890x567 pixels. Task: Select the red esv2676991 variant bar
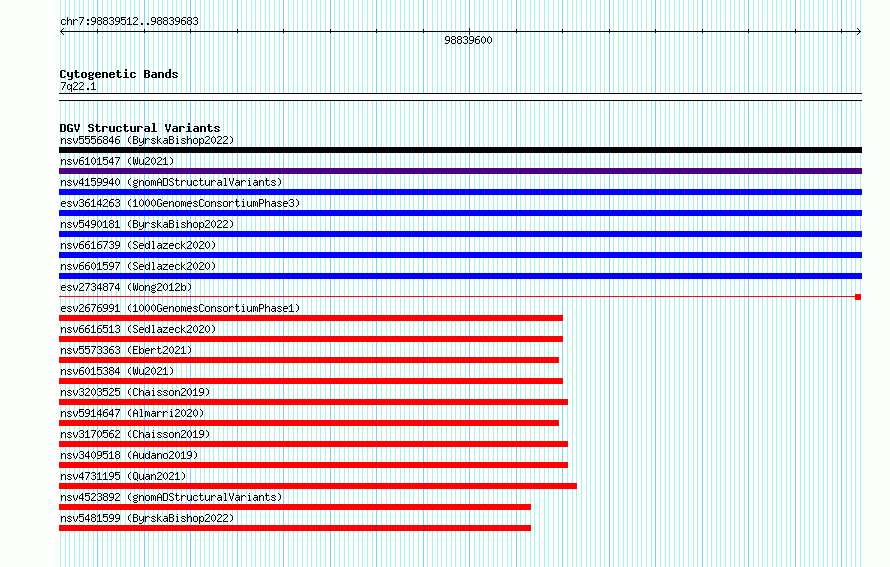coord(311,318)
